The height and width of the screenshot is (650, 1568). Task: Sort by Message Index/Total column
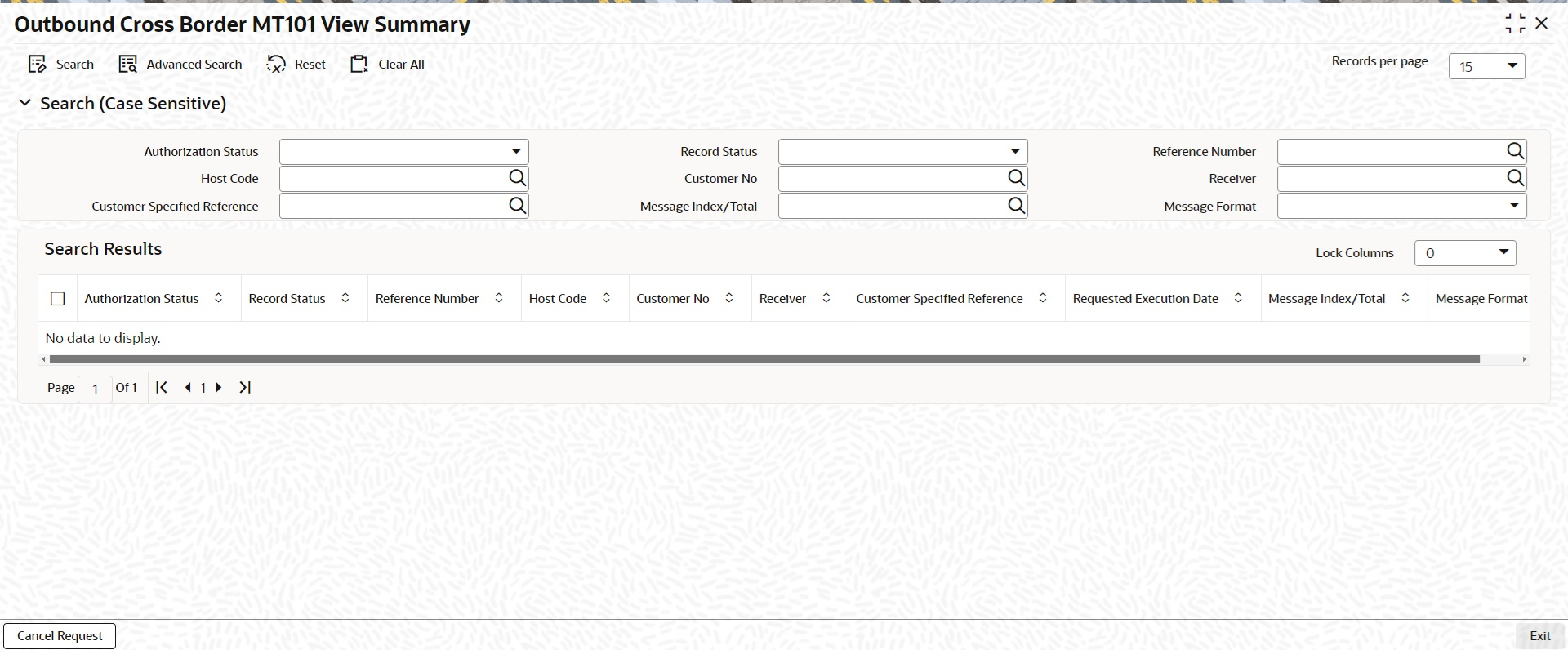pos(1405,299)
